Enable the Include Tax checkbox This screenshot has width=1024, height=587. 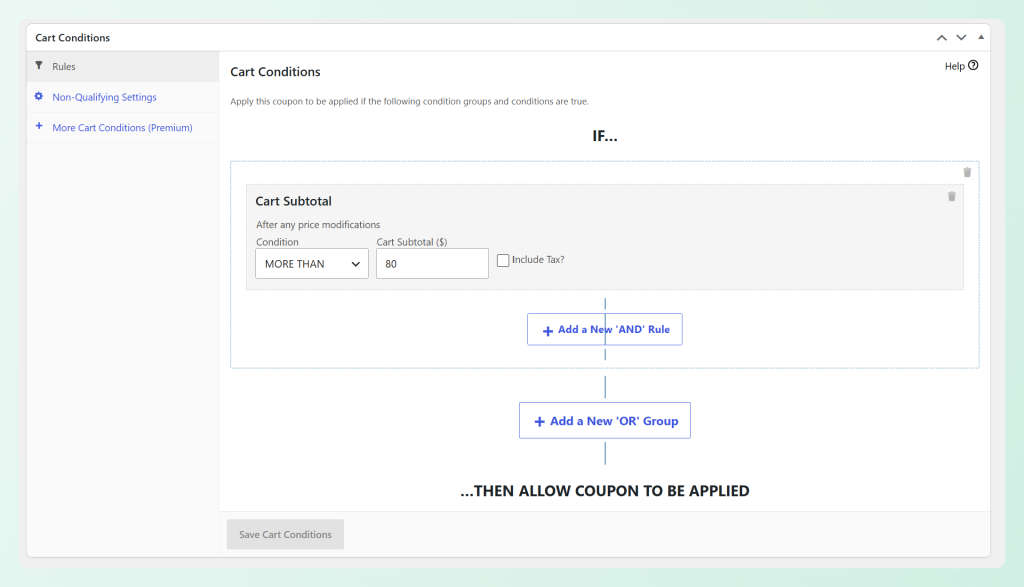point(503,261)
